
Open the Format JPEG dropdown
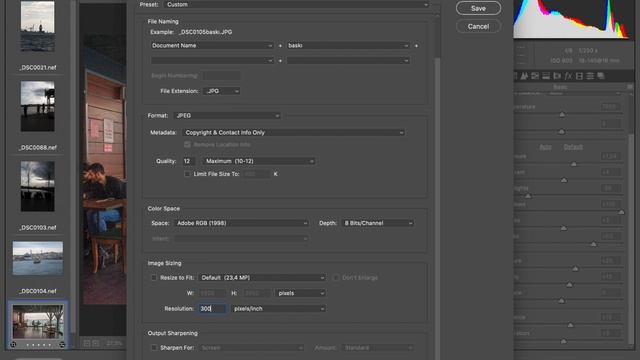click(x=227, y=116)
